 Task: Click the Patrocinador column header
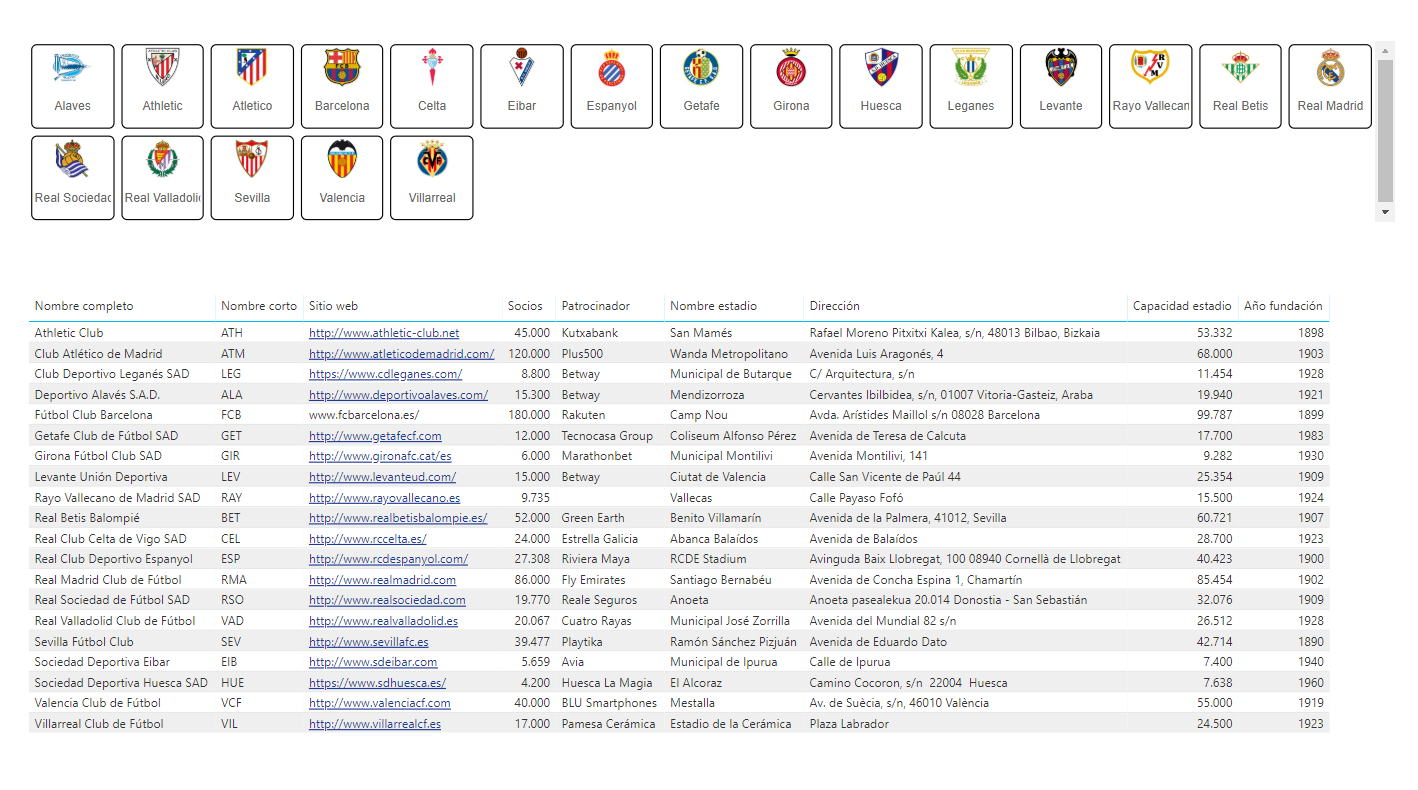point(596,306)
